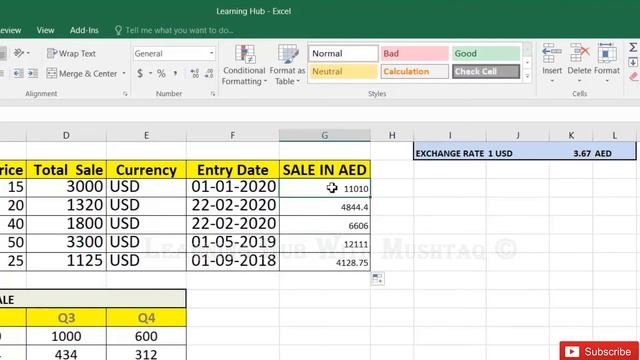Select column E header
The height and width of the screenshot is (360, 640).
click(146, 135)
